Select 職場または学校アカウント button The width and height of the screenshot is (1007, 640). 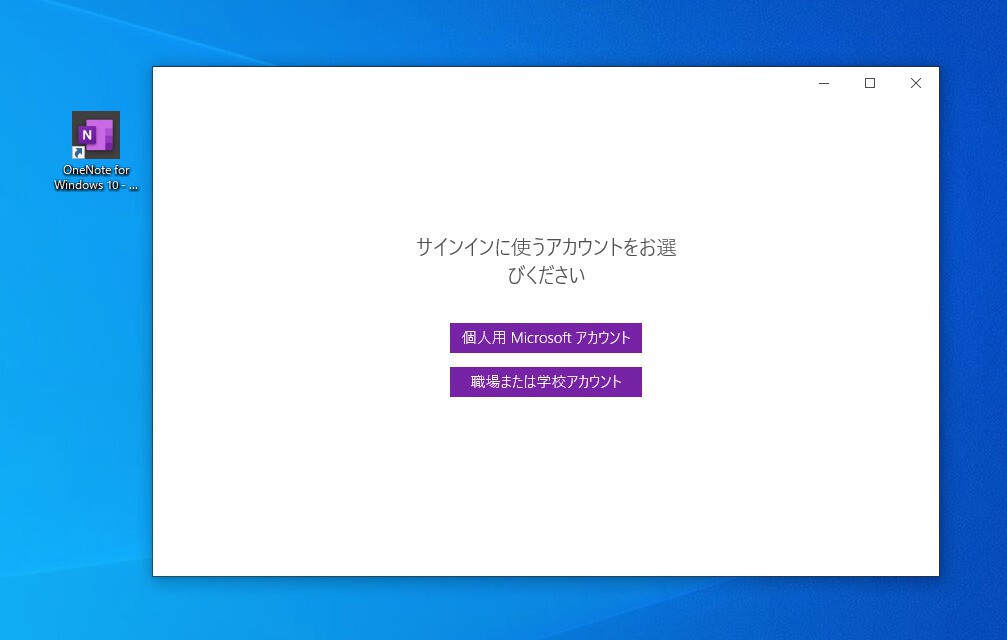coord(545,382)
